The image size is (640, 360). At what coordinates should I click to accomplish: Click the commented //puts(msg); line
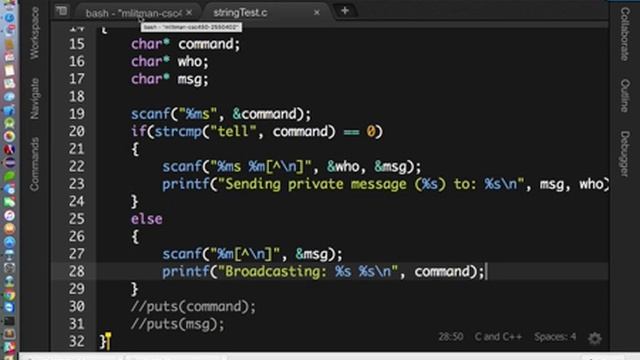(178, 324)
